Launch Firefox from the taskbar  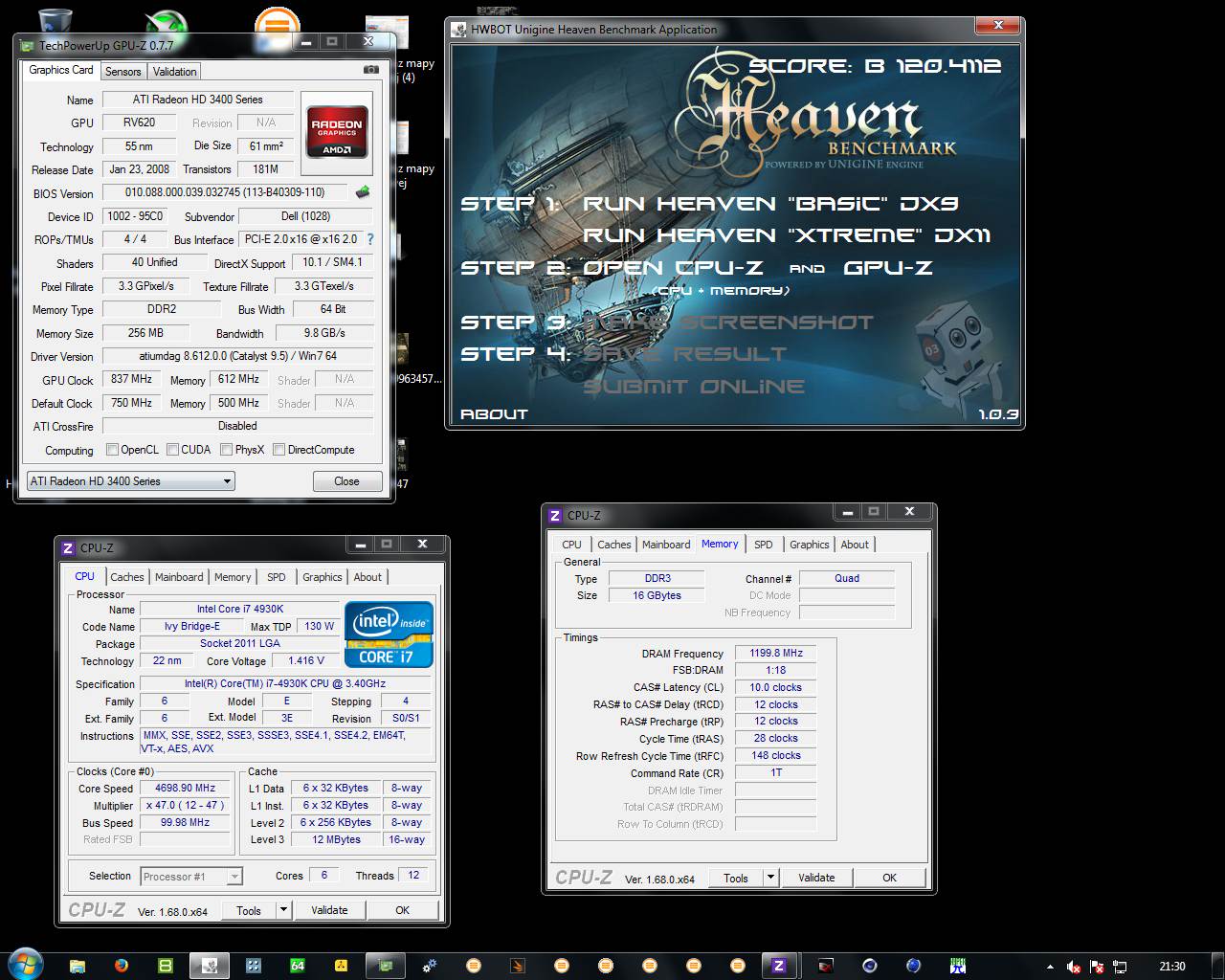tap(122, 966)
